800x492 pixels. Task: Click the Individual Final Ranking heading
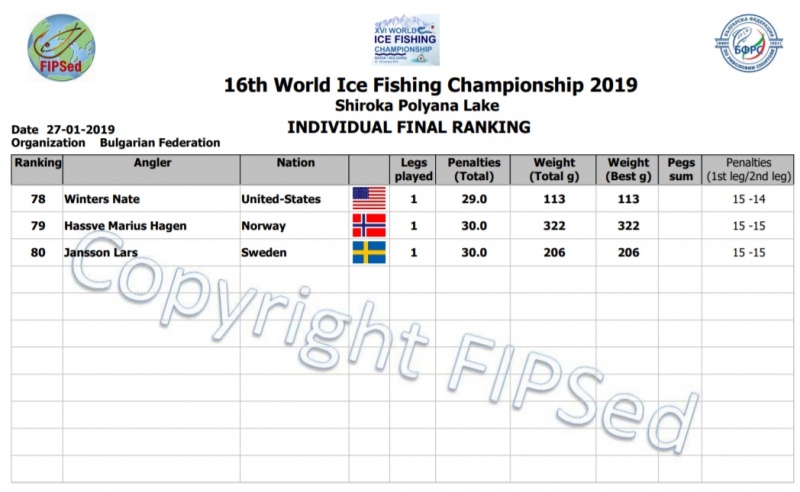(x=408, y=127)
